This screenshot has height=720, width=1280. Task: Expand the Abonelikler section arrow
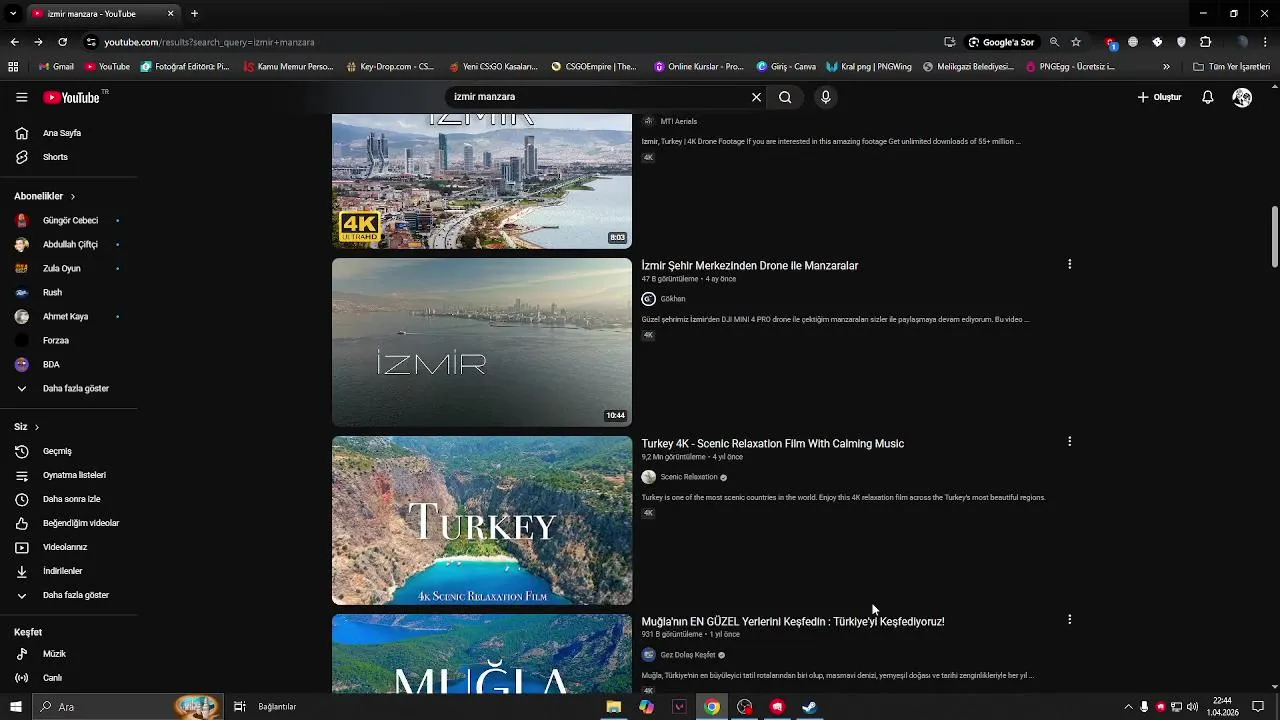pyautogui.click(x=72, y=196)
